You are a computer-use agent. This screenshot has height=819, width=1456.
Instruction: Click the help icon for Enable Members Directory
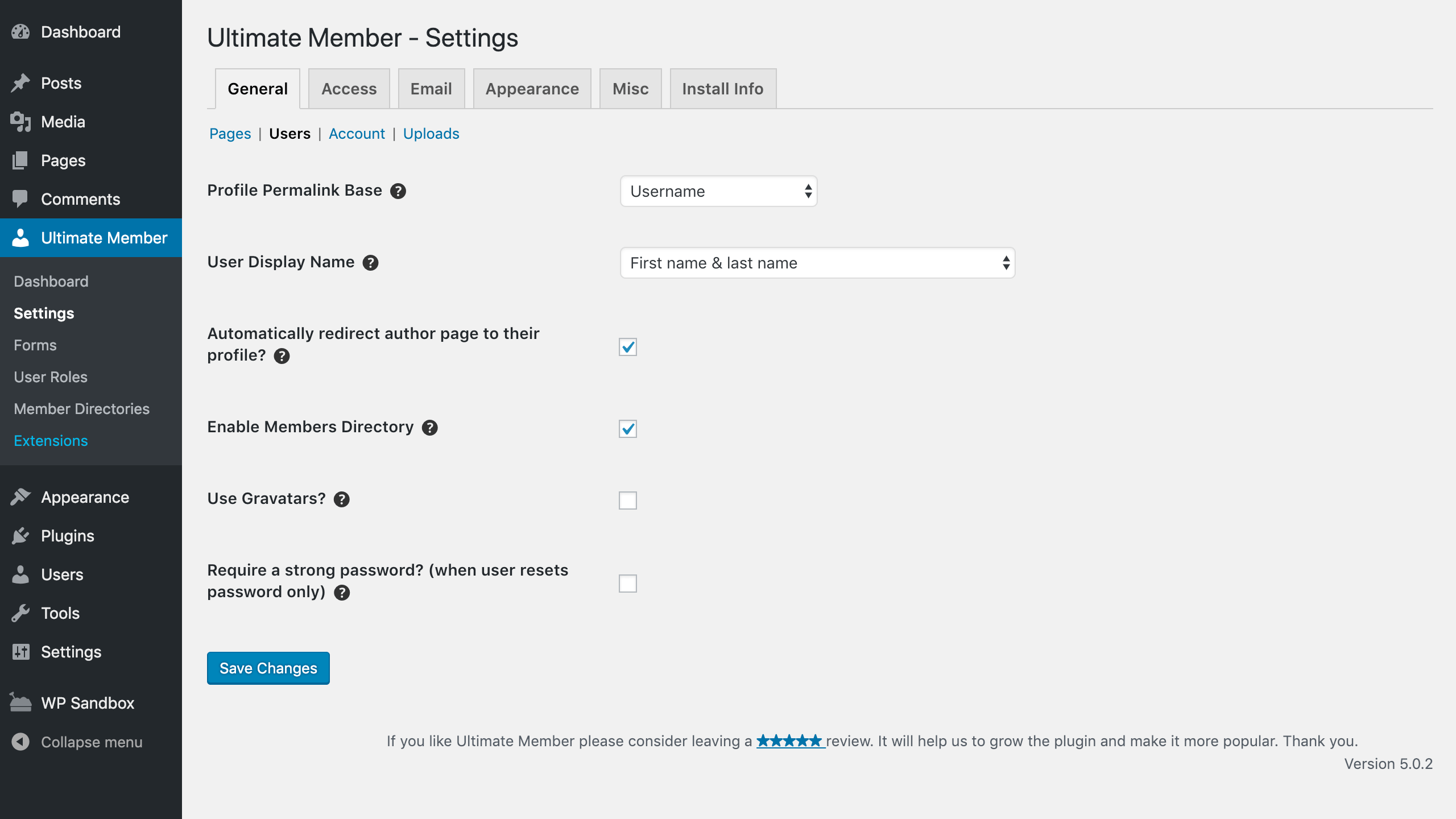(429, 428)
